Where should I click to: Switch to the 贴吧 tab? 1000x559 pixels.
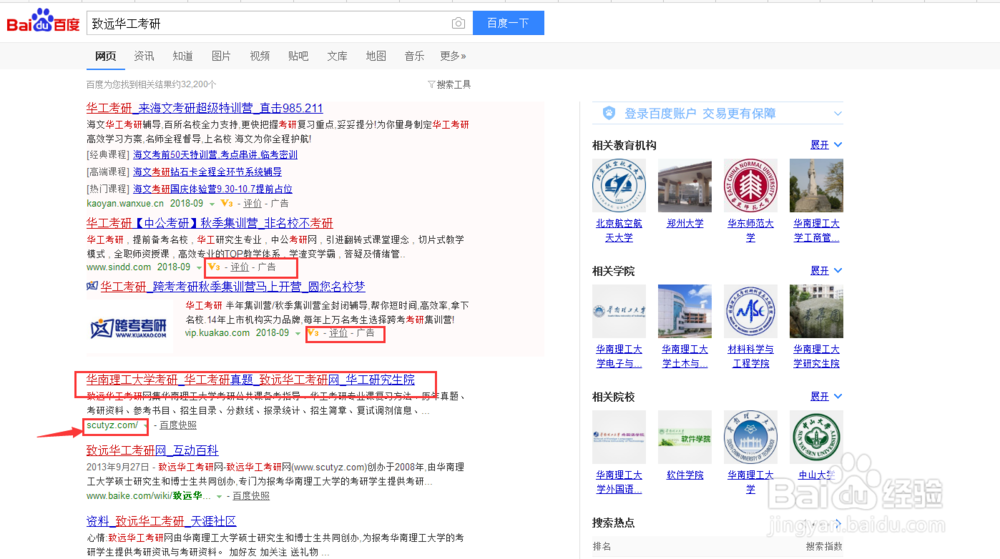298,56
